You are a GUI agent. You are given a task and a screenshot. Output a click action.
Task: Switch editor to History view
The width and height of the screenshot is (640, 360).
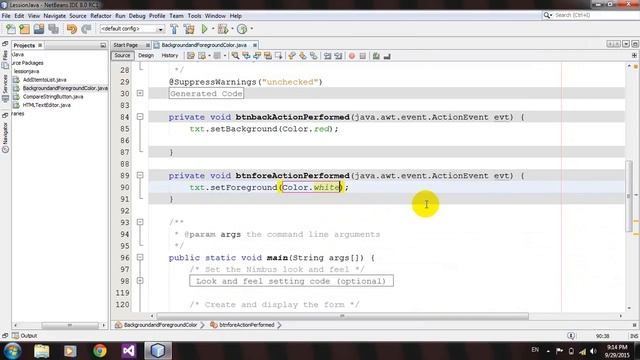tap(170, 56)
